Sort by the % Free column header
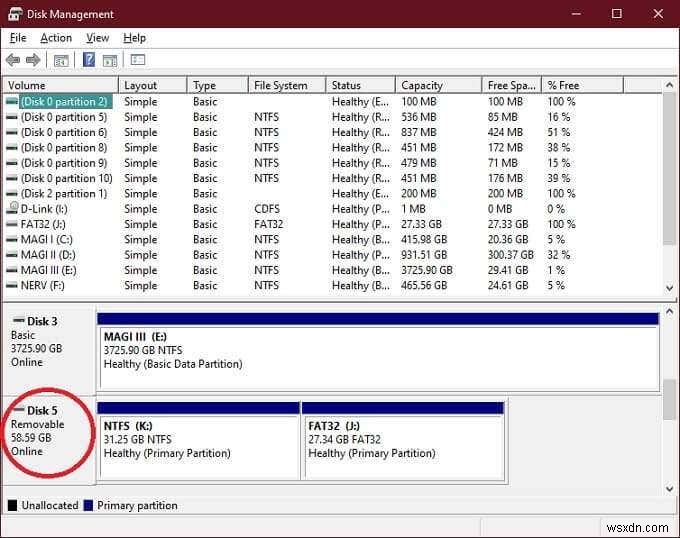Viewport: 680px width, 538px height. pos(582,85)
